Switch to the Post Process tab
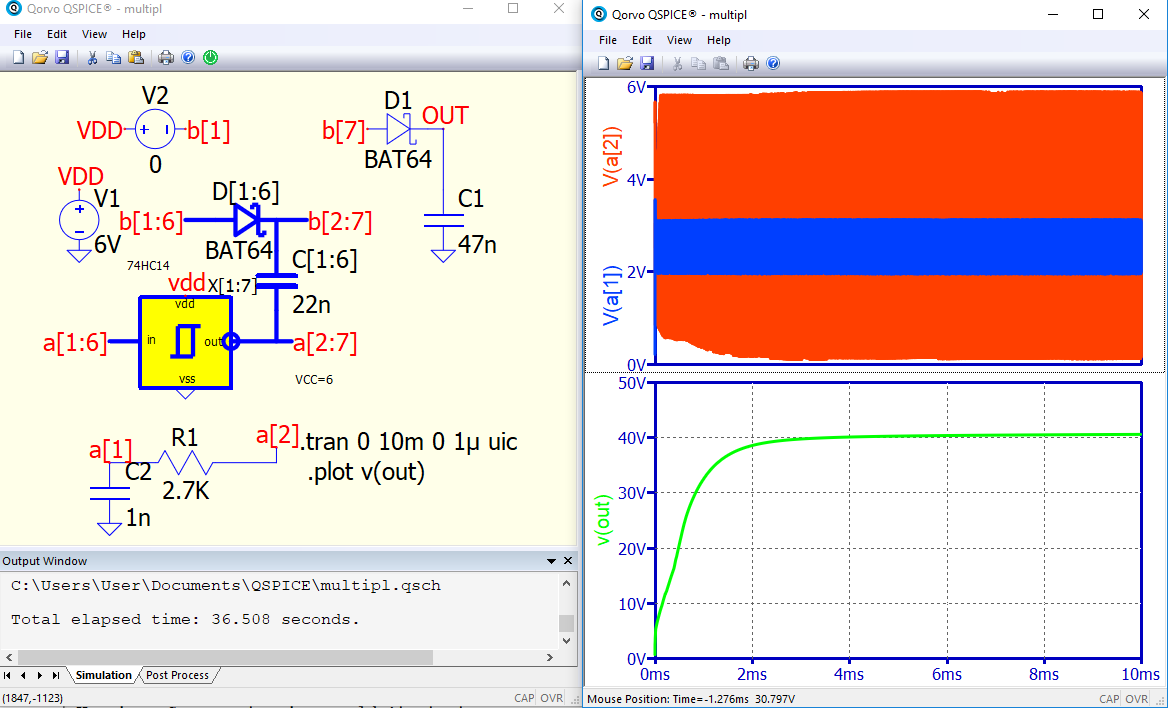Image resolution: width=1168 pixels, height=708 pixels. pyautogui.click(x=177, y=675)
